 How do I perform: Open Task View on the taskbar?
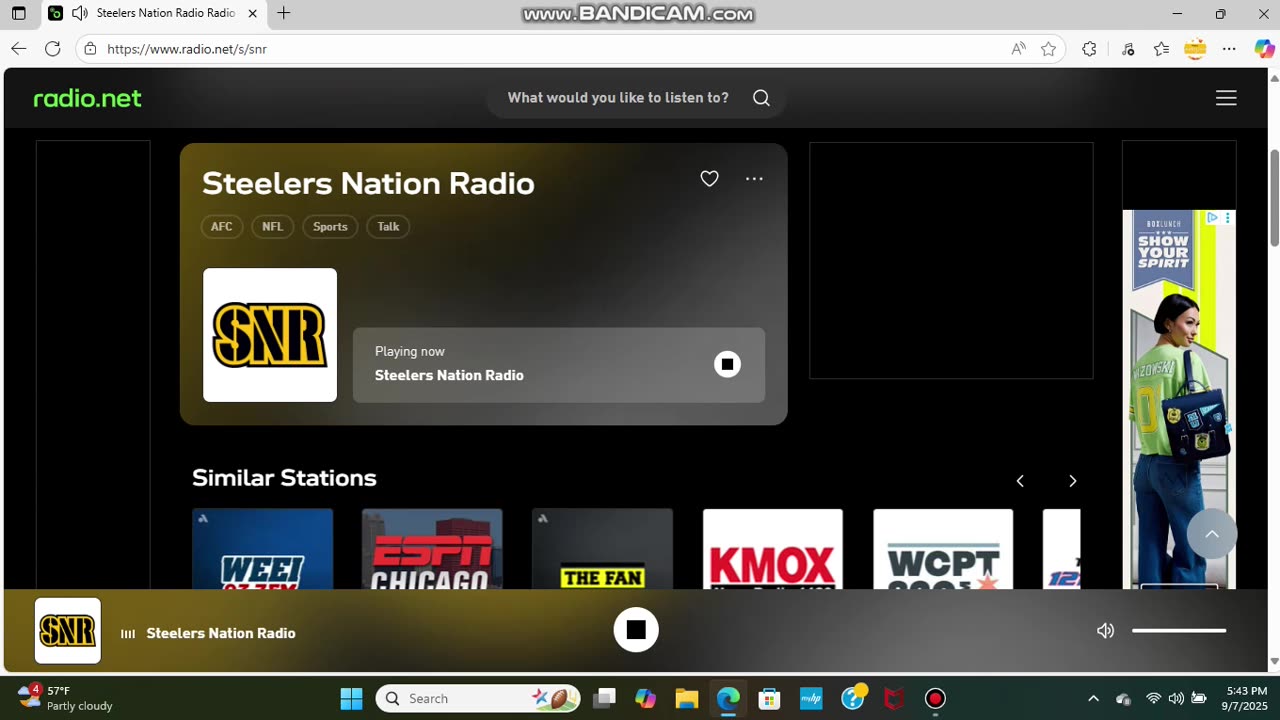coord(604,698)
